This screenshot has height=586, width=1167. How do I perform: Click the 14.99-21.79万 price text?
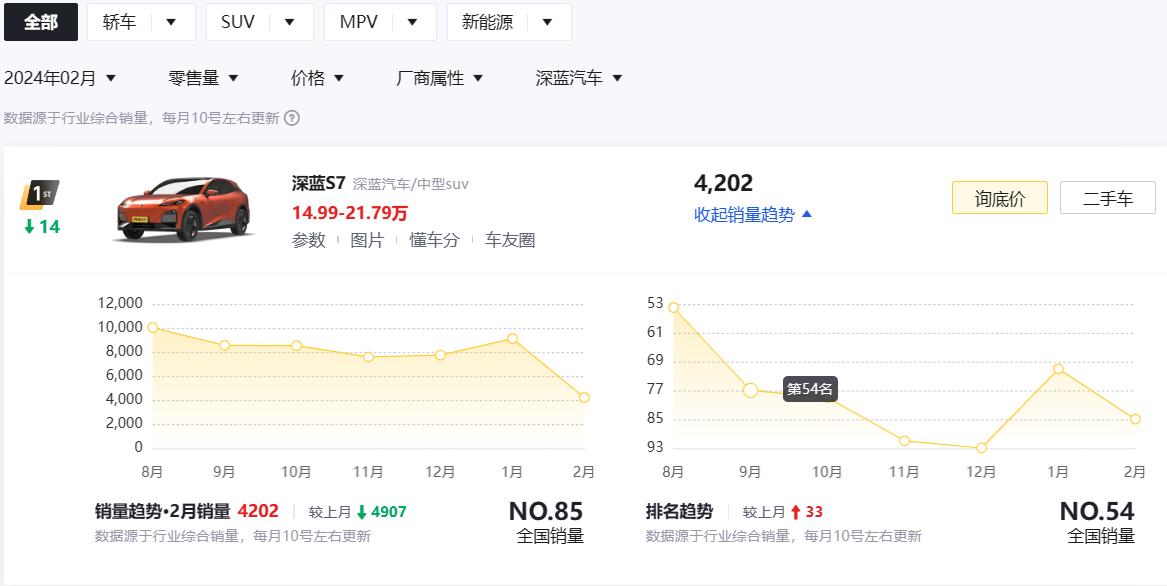(350, 213)
